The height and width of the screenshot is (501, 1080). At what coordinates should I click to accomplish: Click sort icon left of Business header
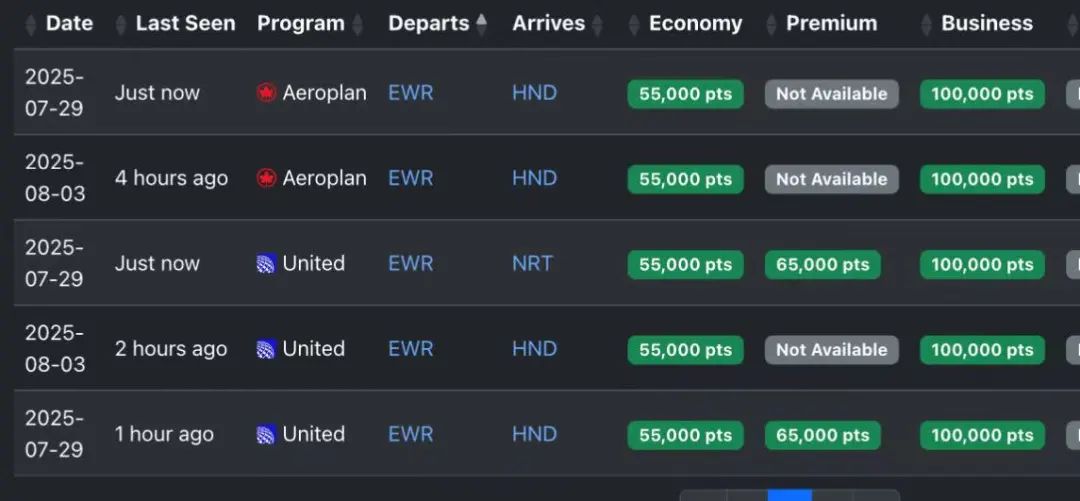pyautogui.click(x=927, y=24)
